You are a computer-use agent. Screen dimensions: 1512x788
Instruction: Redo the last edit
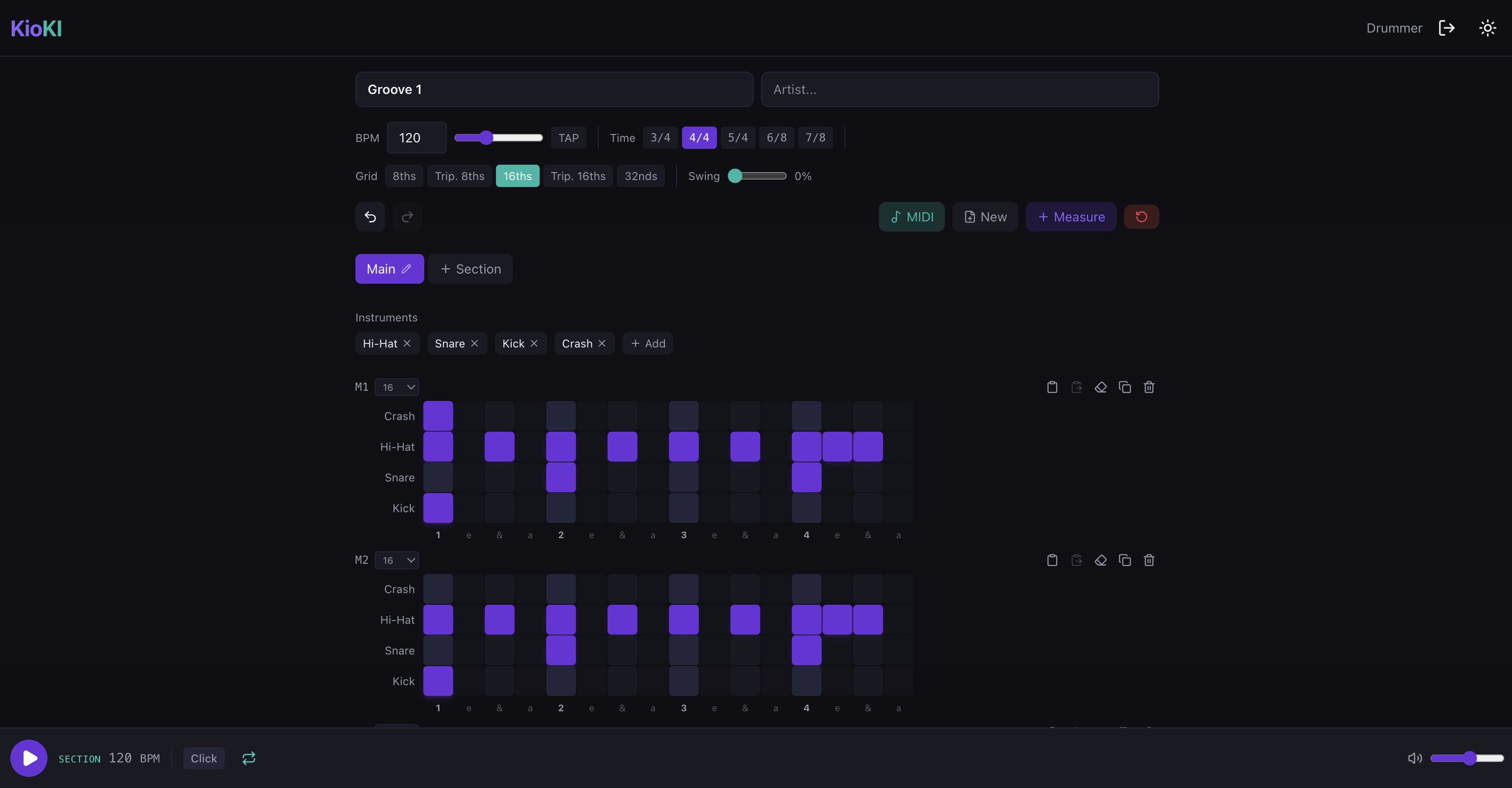(x=408, y=216)
